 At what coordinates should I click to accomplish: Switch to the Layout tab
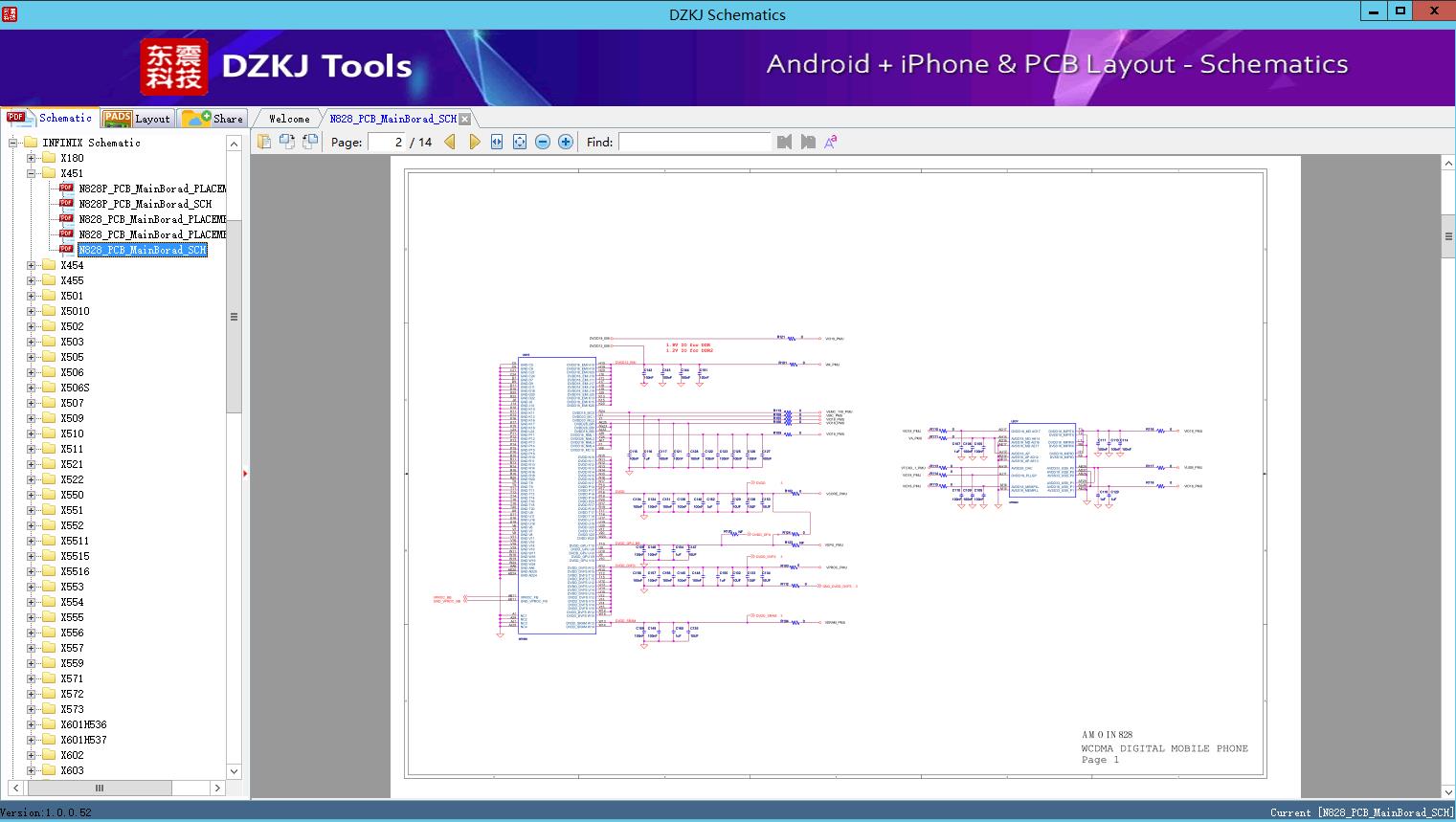click(137, 119)
